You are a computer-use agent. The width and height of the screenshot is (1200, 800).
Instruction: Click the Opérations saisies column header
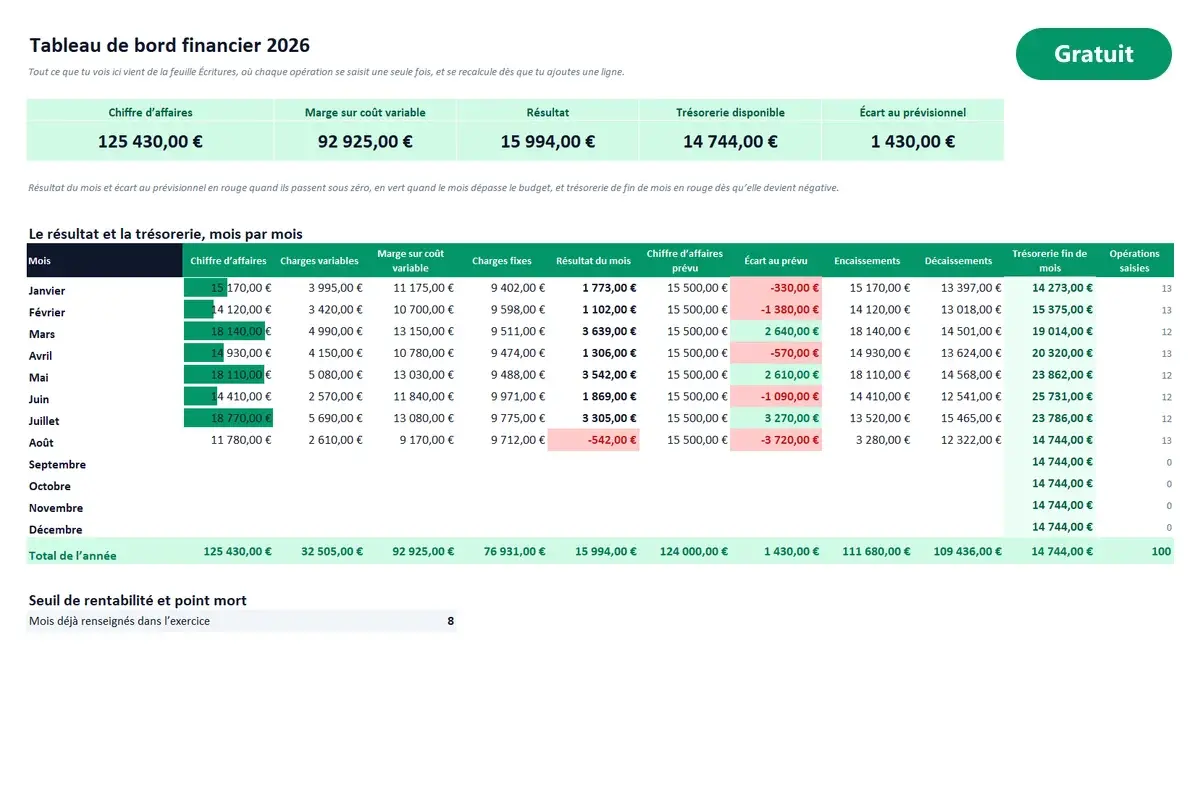pos(1135,260)
